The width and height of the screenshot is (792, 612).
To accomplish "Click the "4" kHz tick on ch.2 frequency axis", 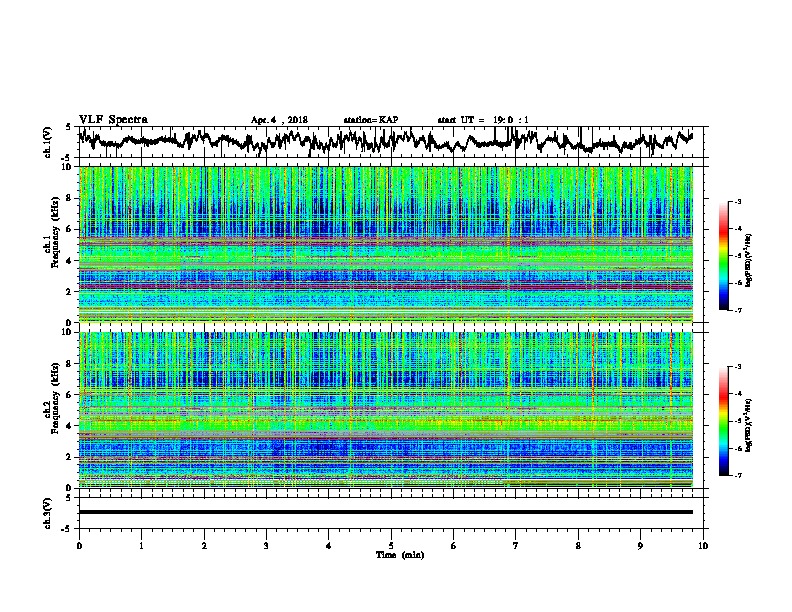I will [70, 426].
